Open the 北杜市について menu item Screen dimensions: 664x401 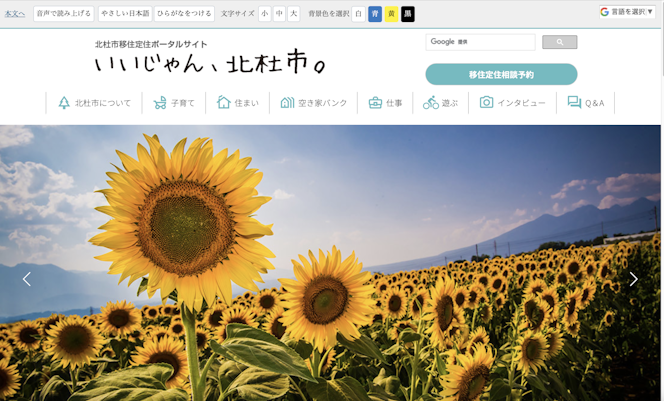pyautogui.click(x=94, y=103)
